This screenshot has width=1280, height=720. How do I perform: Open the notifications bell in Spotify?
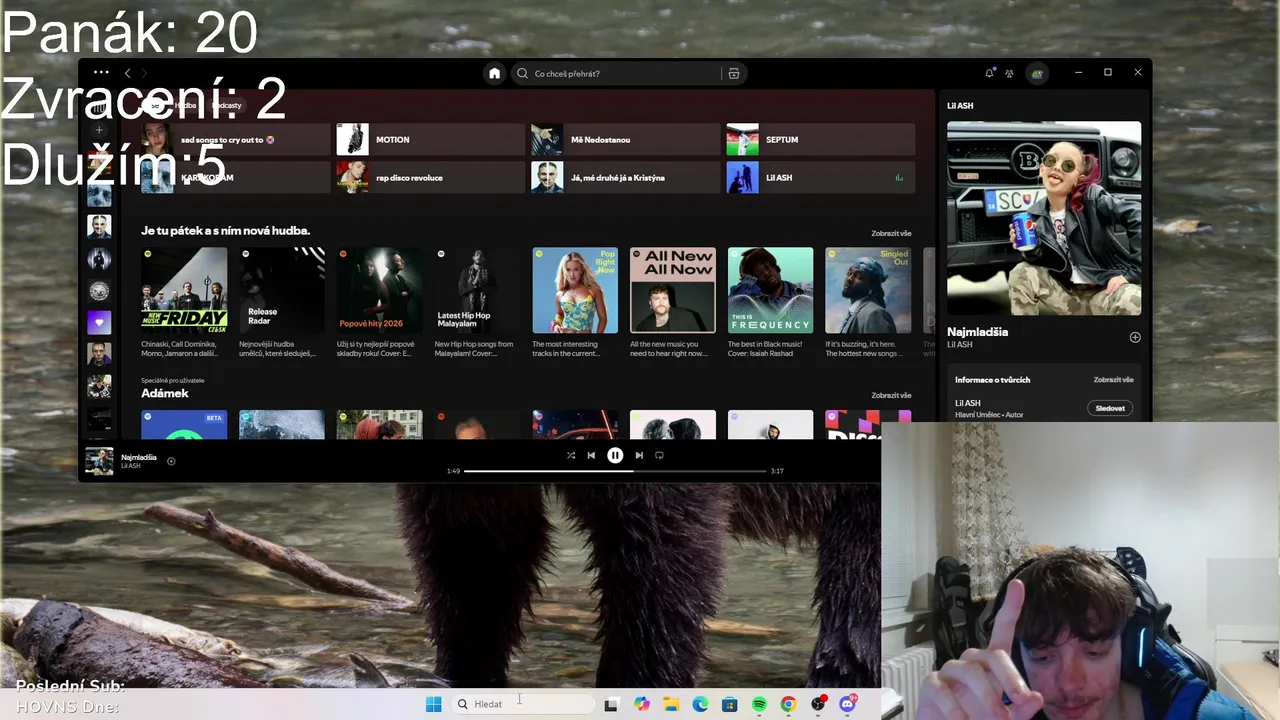(989, 73)
